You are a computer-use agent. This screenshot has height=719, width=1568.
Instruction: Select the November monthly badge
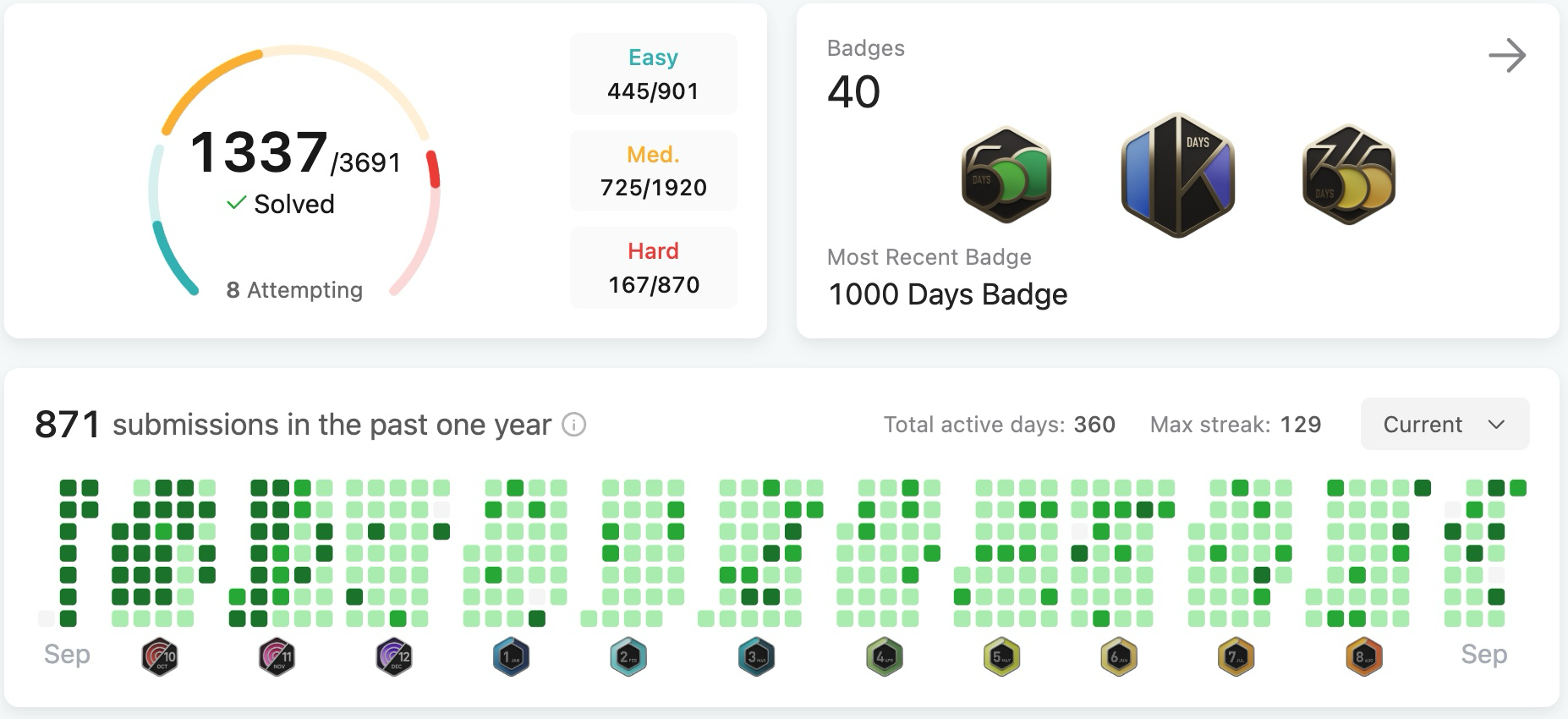(277, 656)
